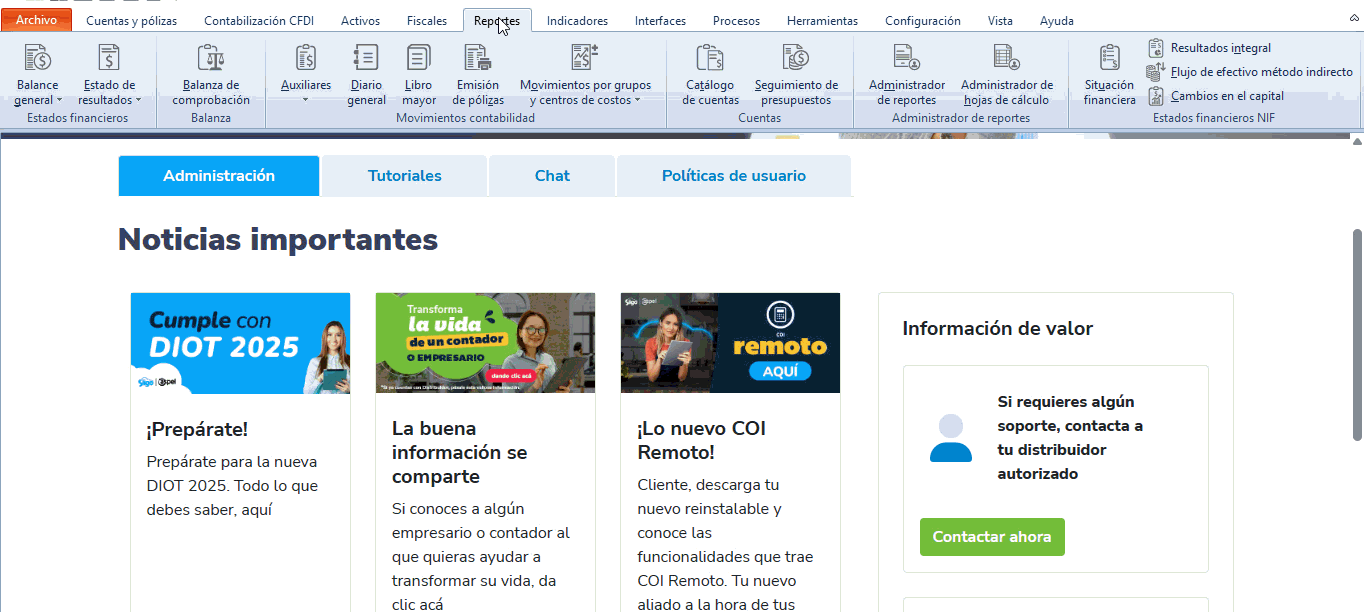Screen dimensions: 1364x612
Task: Open Catálogo de cuentas report
Action: [x=710, y=74]
